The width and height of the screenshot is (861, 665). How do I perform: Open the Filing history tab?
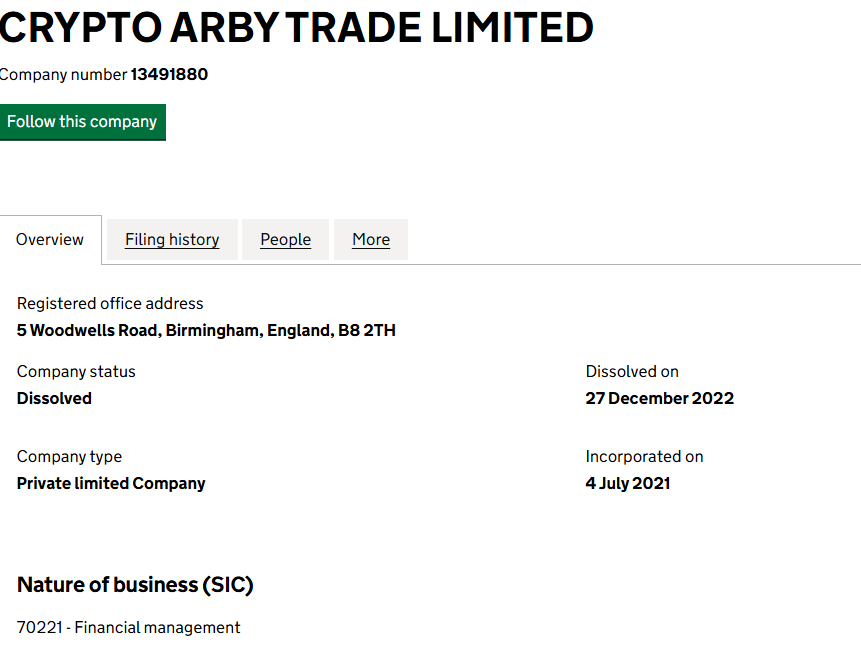click(172, 240)
